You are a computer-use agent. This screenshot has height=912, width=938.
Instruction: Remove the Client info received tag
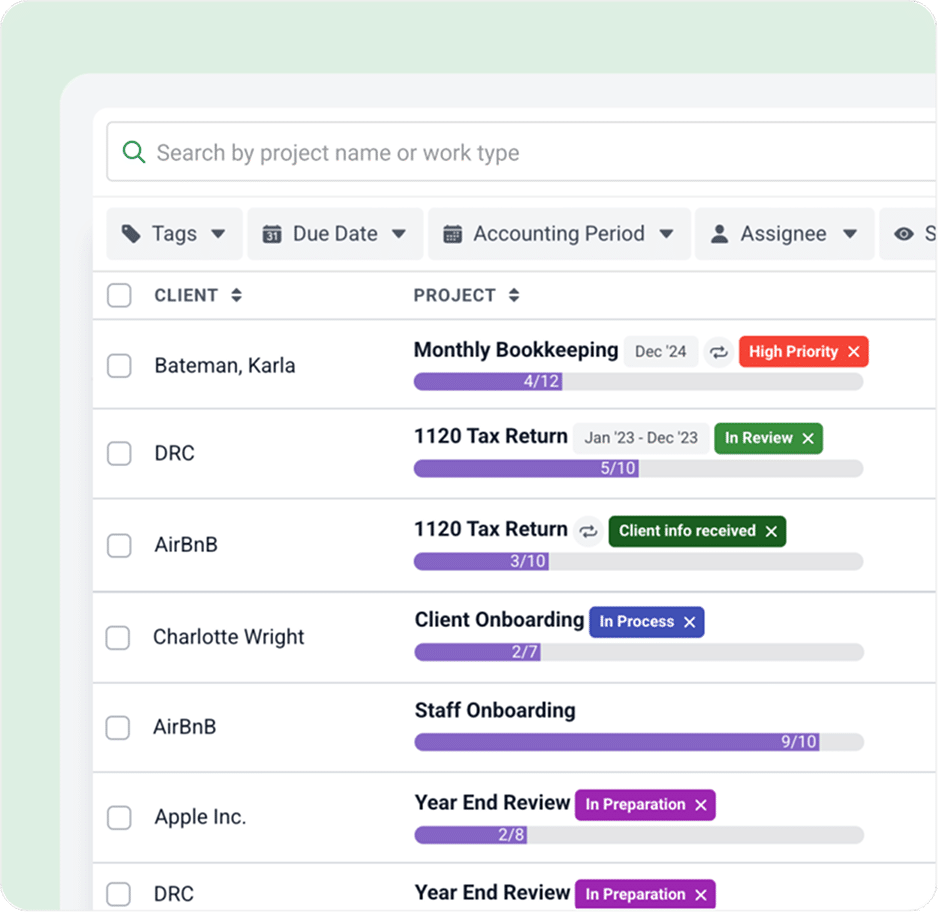(771, 532)
